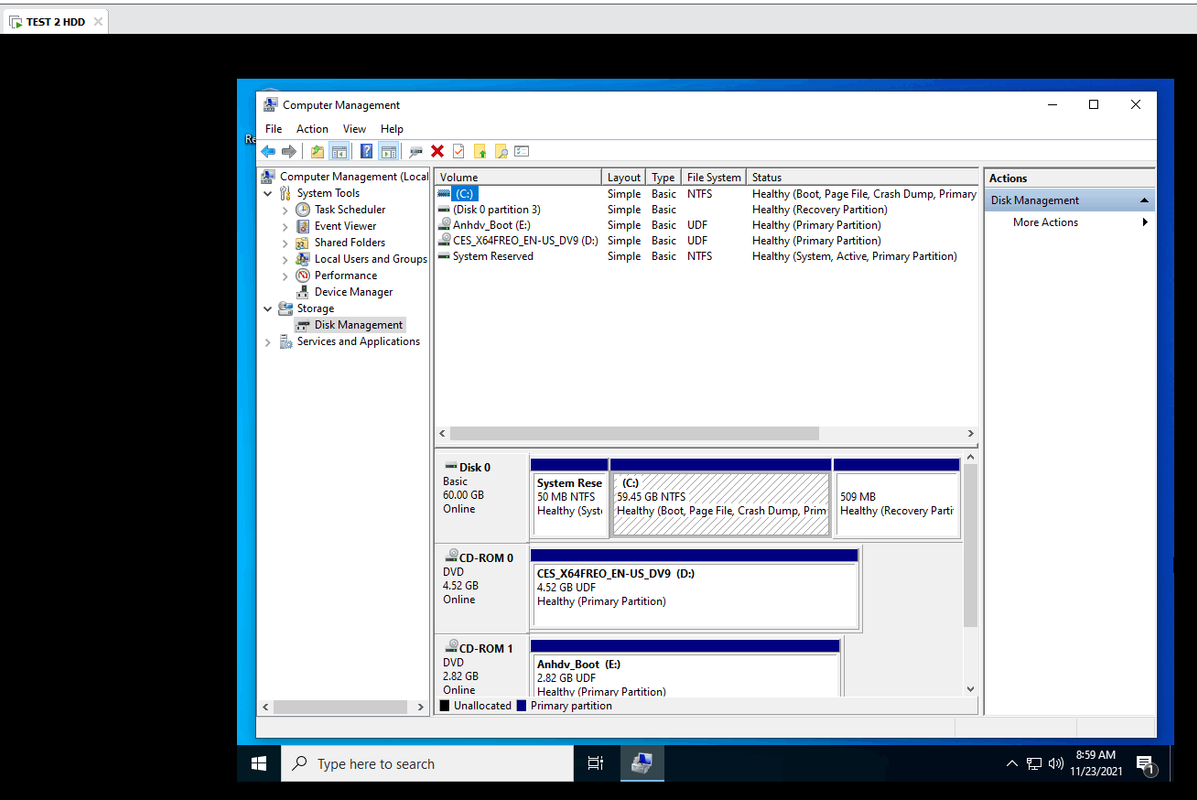Image resolution: width=1197 pixels, height=800 pixels.
Task: Click the Up one level folder icon
Action: pyautogui.click(x=317, y=151)
